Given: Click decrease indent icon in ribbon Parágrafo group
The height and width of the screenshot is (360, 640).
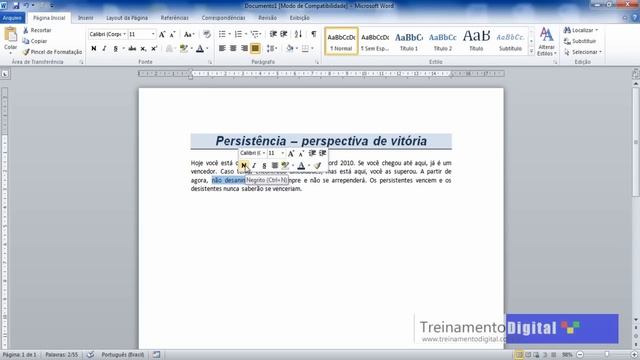Looking at the screenshot, I should [x=273, y=34].
